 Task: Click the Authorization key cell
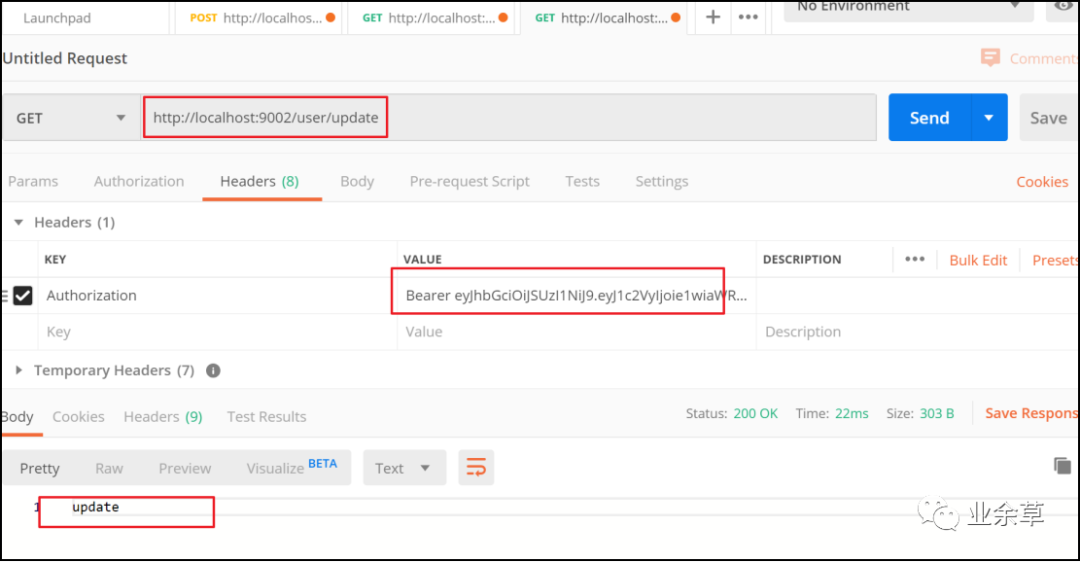(x=217, y=295)
